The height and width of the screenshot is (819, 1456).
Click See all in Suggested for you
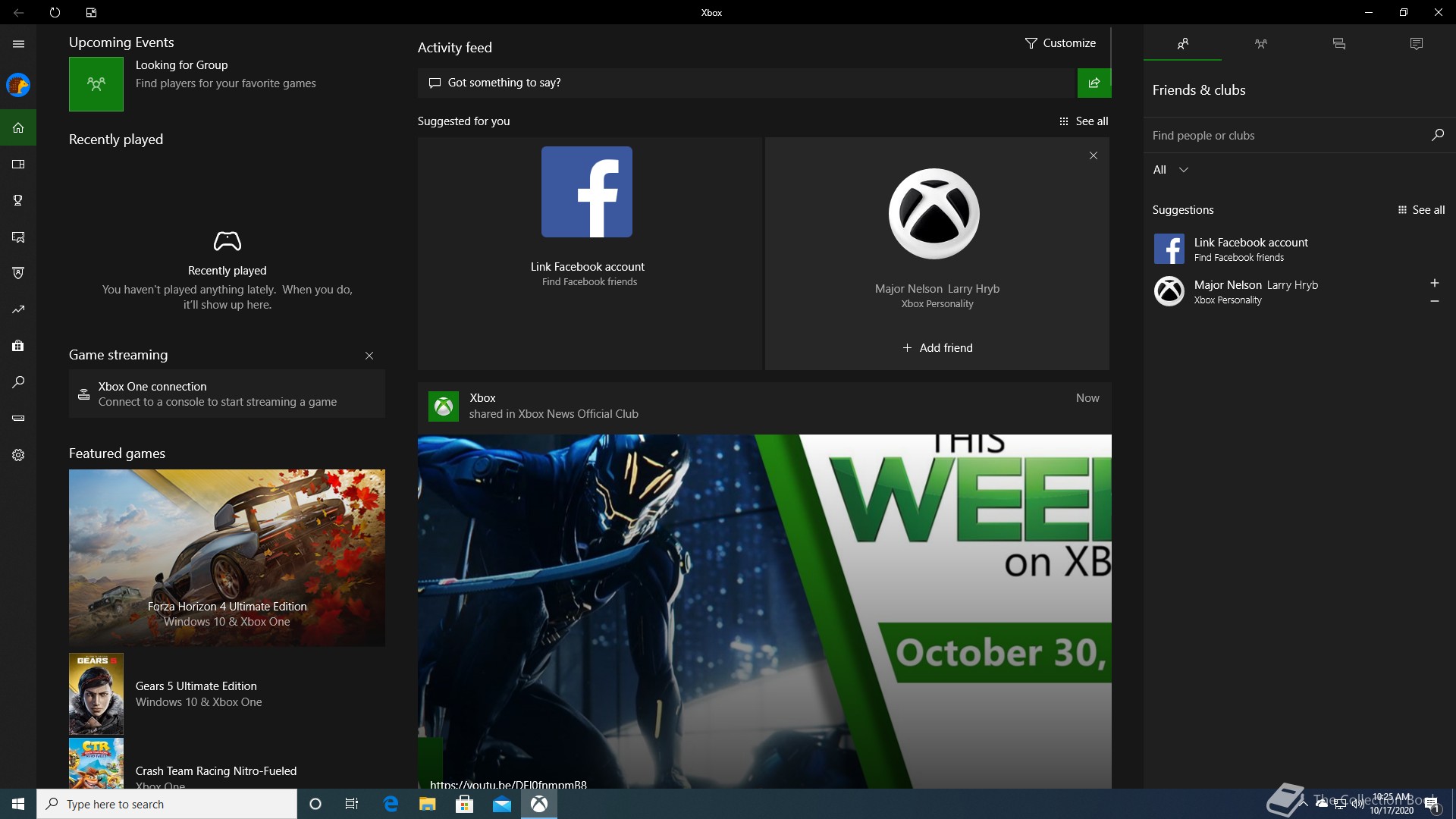tap(1084, 121)
